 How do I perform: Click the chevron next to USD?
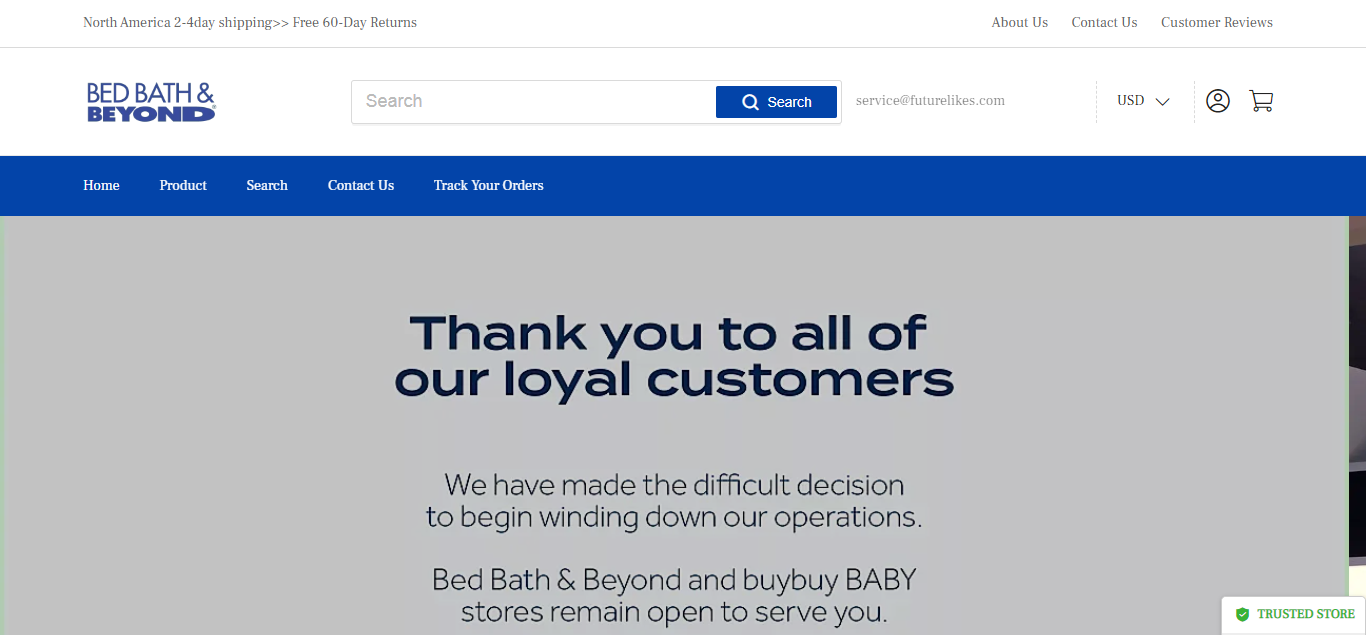(1162, 101)
